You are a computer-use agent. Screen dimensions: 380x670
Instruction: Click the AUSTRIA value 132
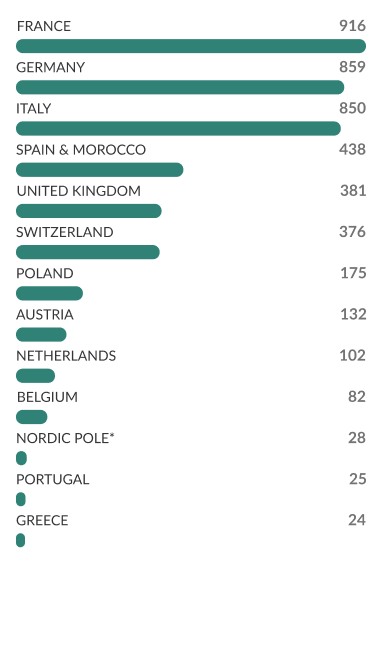(353, 314)
